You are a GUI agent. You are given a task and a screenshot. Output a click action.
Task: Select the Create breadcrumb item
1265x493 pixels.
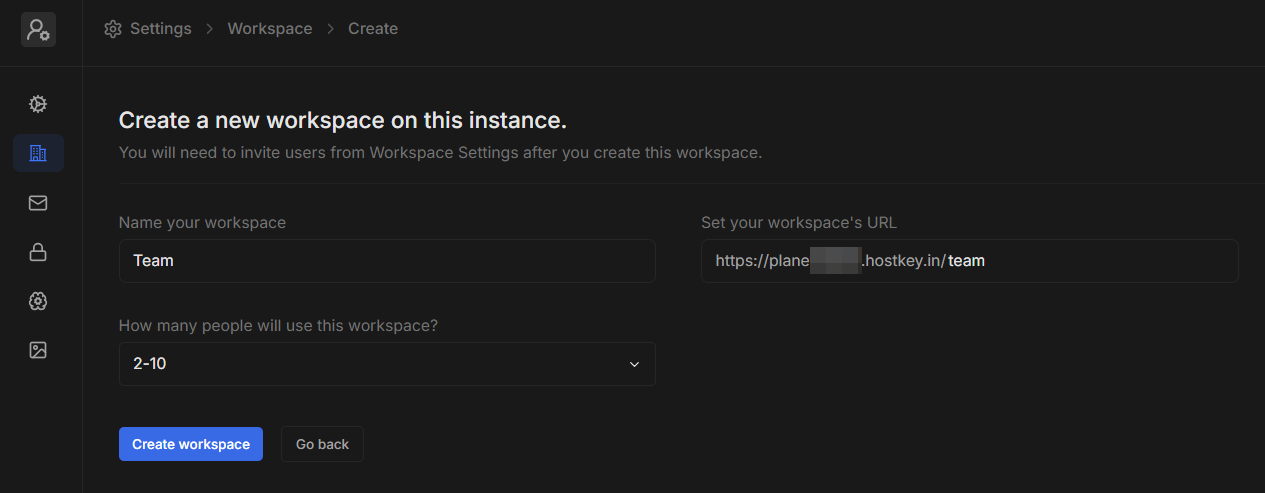coord(373,29)
